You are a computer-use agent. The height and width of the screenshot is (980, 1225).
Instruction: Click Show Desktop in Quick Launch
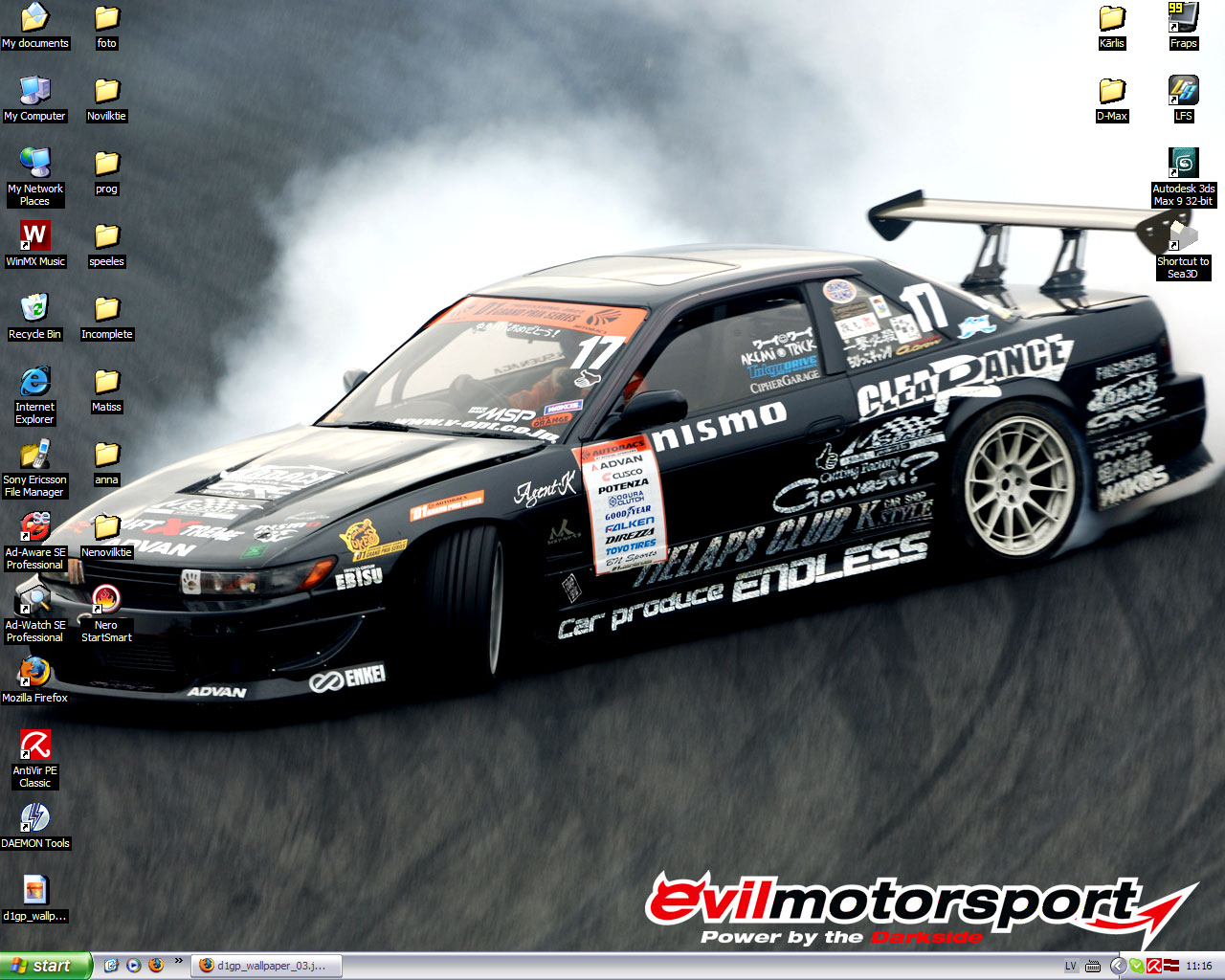click(x=111, y=966)
